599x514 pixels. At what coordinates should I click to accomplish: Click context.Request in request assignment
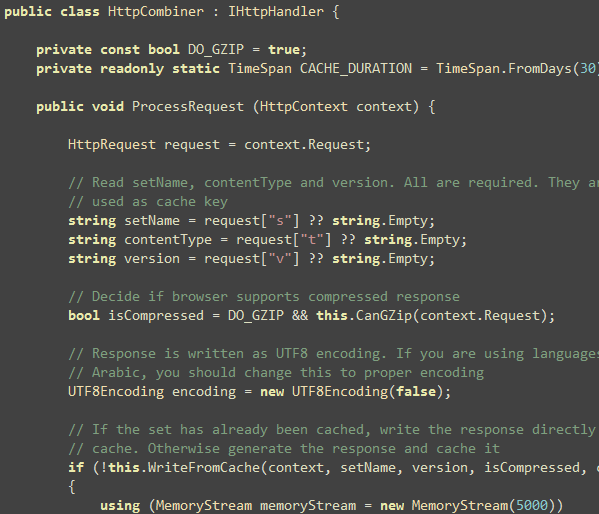point(304,145)
